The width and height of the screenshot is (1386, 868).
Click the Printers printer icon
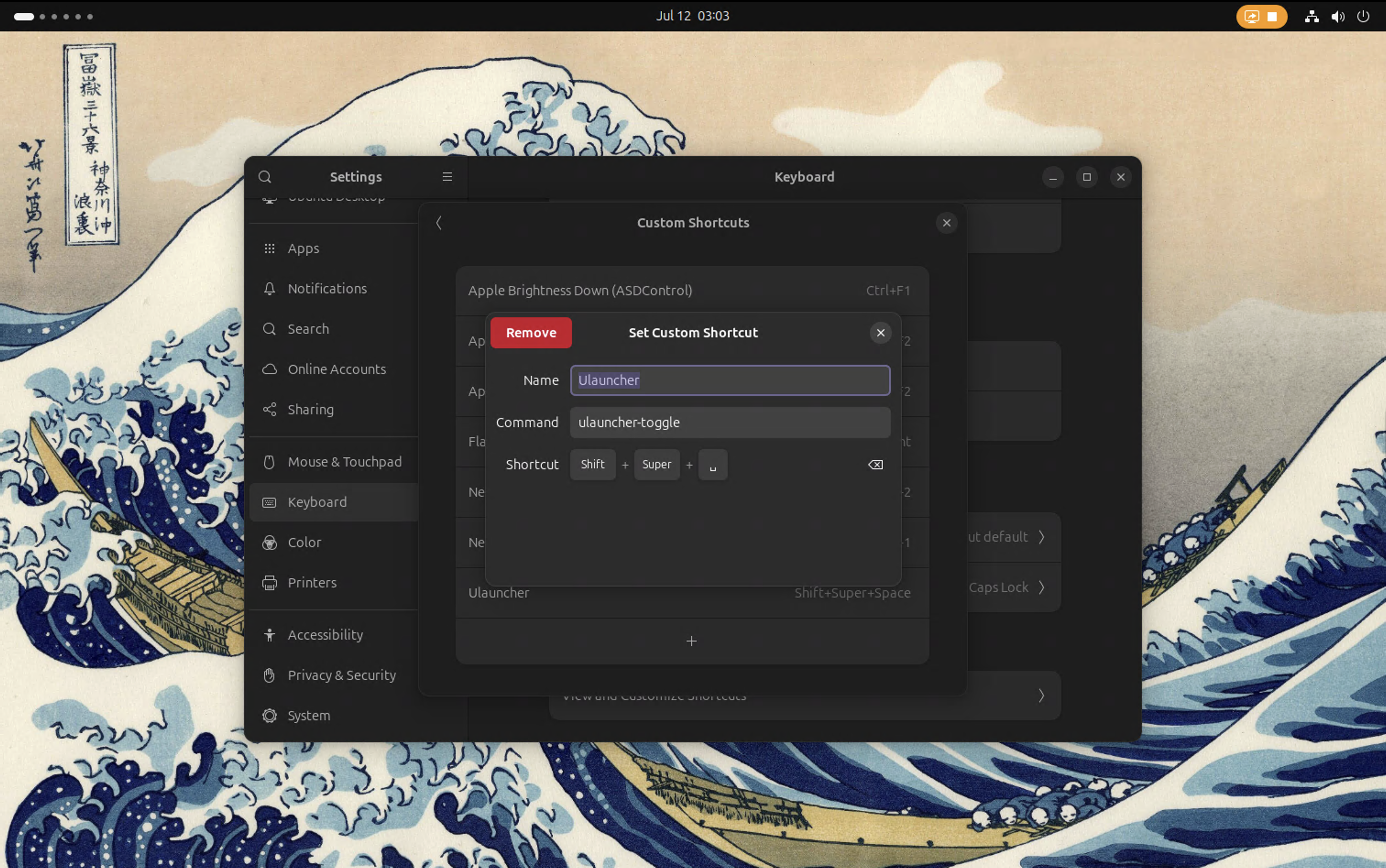[269, 582]
